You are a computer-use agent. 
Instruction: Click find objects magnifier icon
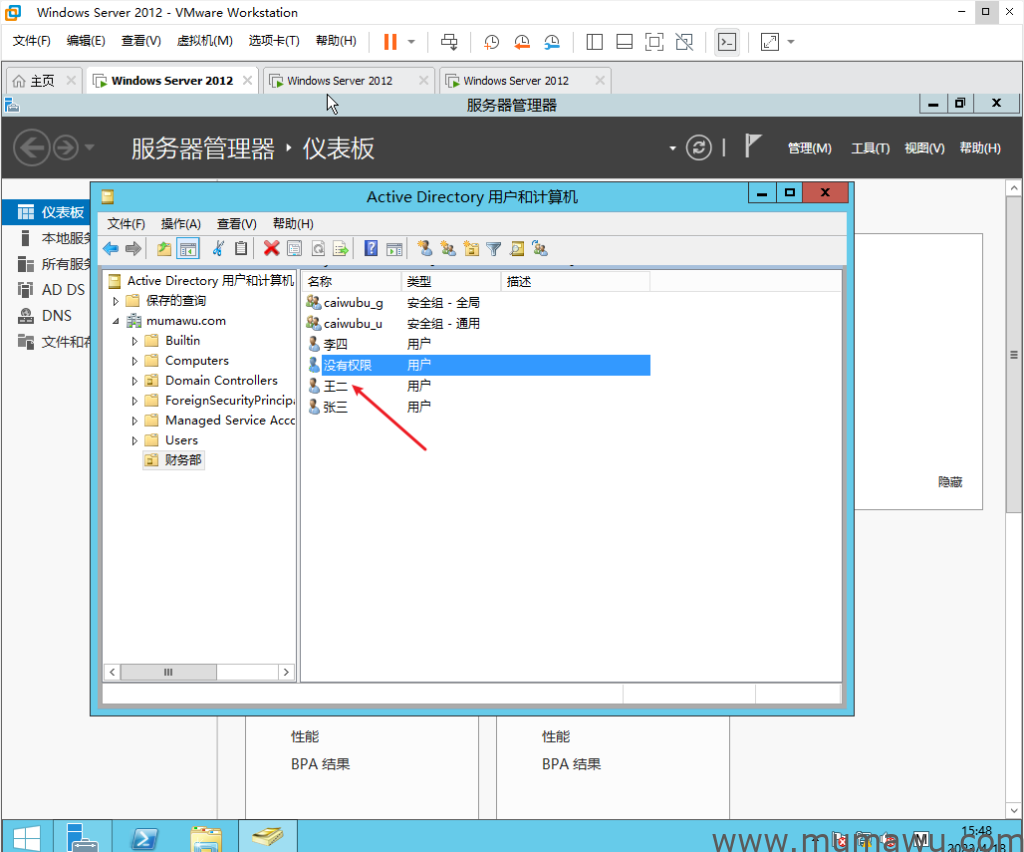point(517,249)
